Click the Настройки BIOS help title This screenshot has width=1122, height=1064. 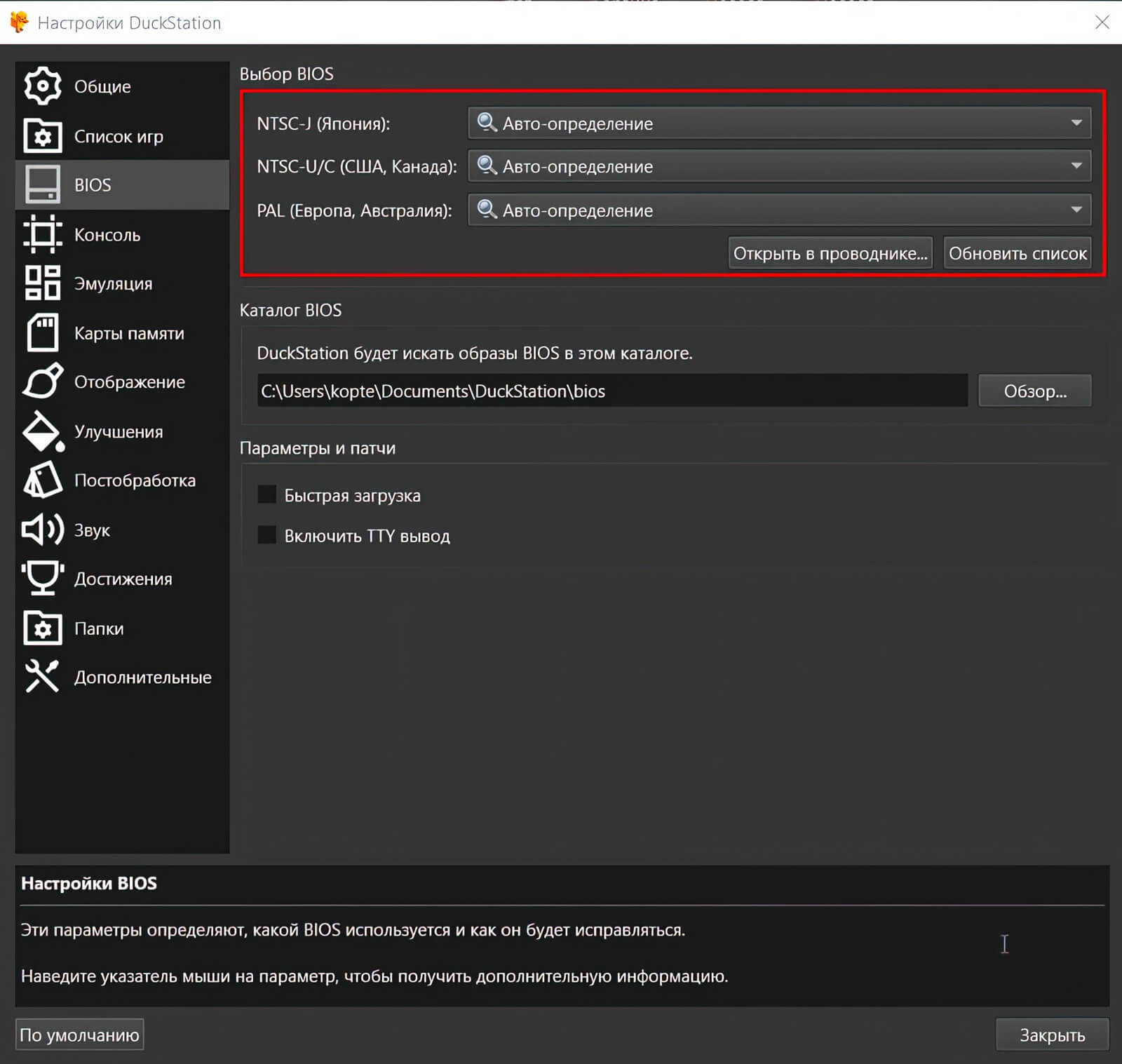(89, 883)
